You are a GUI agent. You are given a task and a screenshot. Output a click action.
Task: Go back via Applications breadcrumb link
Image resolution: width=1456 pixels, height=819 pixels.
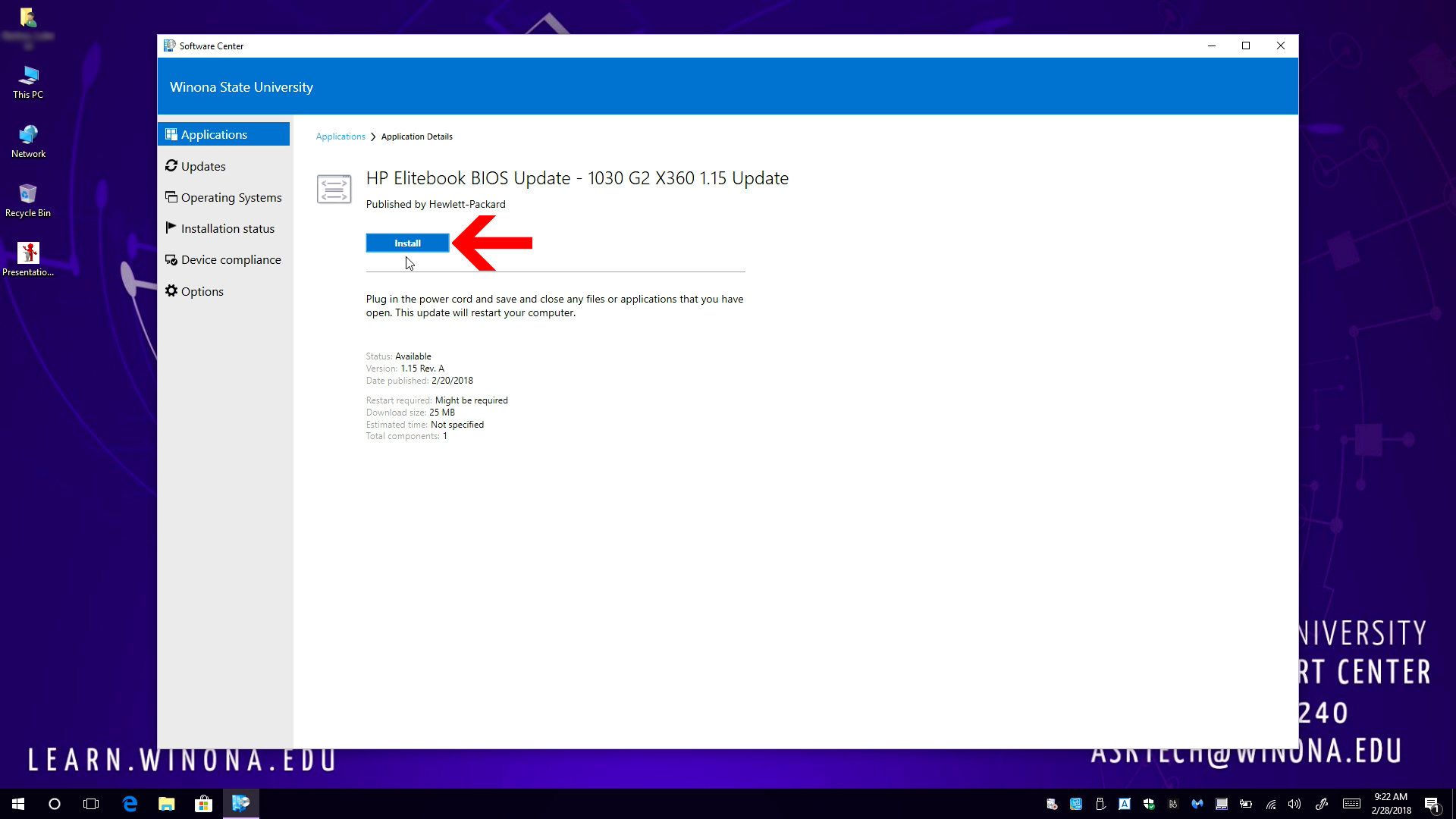click(340, 136)
